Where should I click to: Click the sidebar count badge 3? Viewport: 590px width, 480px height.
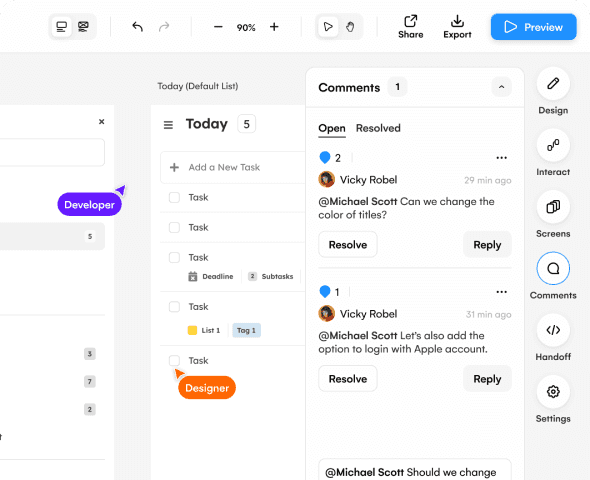[90, 354]
